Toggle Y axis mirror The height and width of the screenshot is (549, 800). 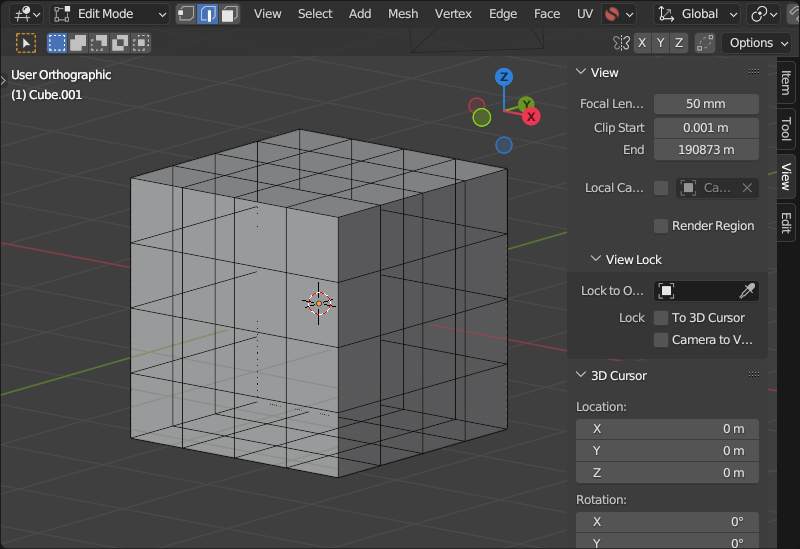[660, 43]
